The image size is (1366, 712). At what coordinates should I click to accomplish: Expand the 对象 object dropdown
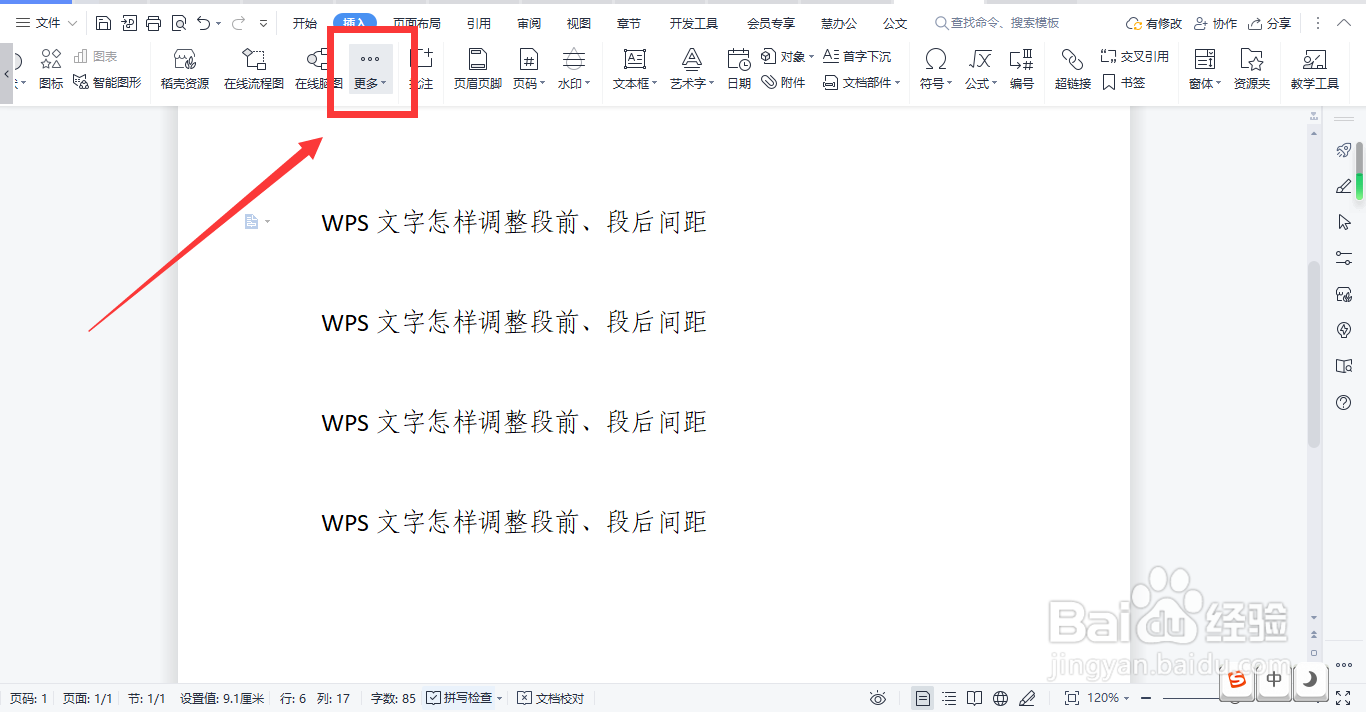coord(788,57)
